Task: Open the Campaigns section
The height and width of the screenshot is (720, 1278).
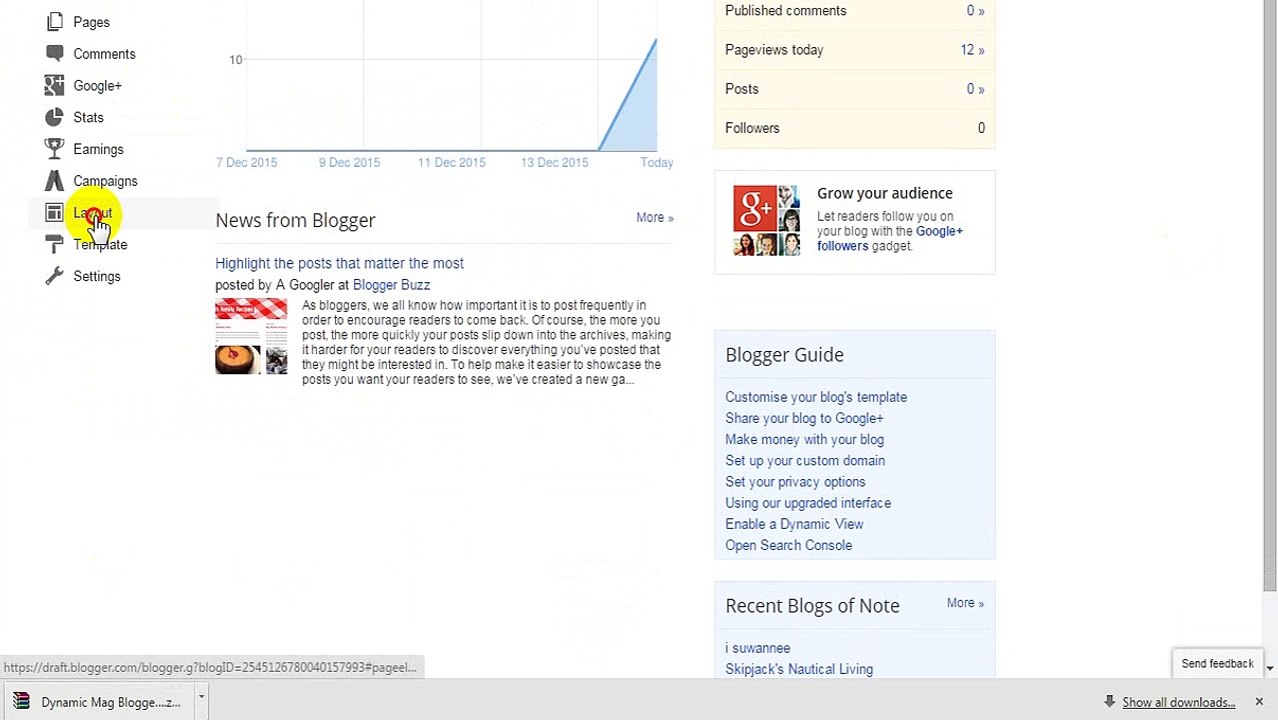Action: tap(105, 181)
